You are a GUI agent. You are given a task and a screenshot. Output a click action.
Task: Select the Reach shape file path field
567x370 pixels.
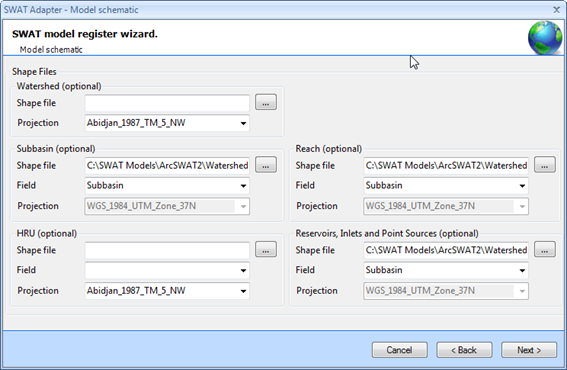click(446, 166)
